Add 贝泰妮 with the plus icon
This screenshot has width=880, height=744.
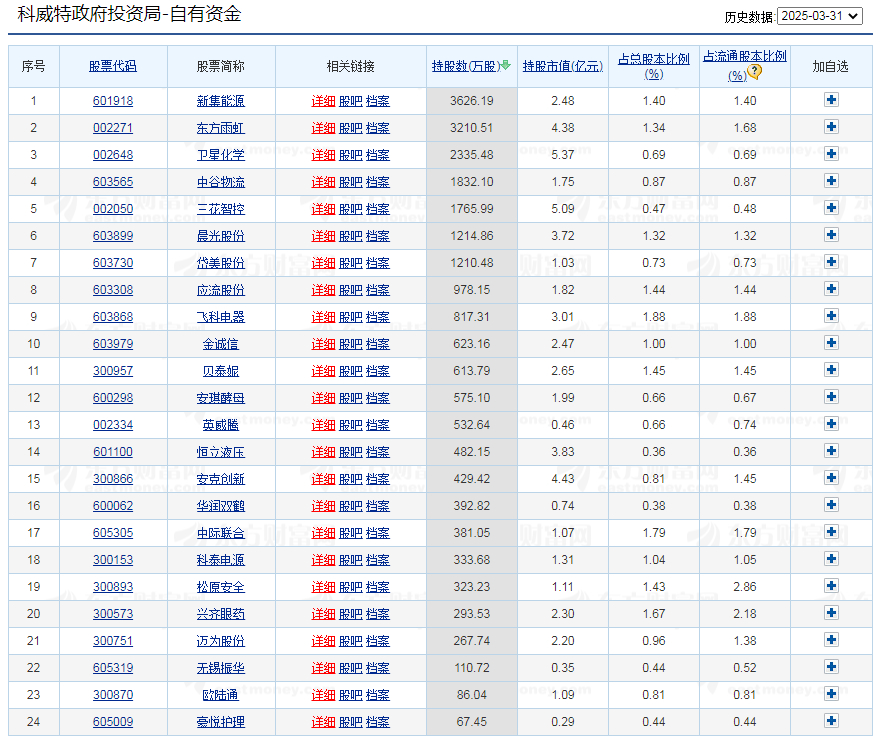pyautogui.click(x=831, y=371)
